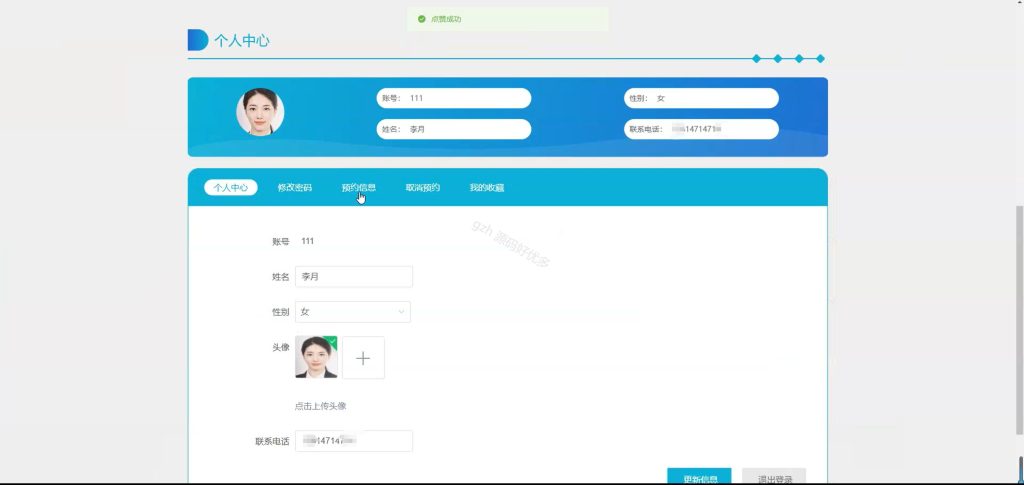Click the round profile photo in banner
The width and height of the screenshot is (1024, 485).
(260, 112)
